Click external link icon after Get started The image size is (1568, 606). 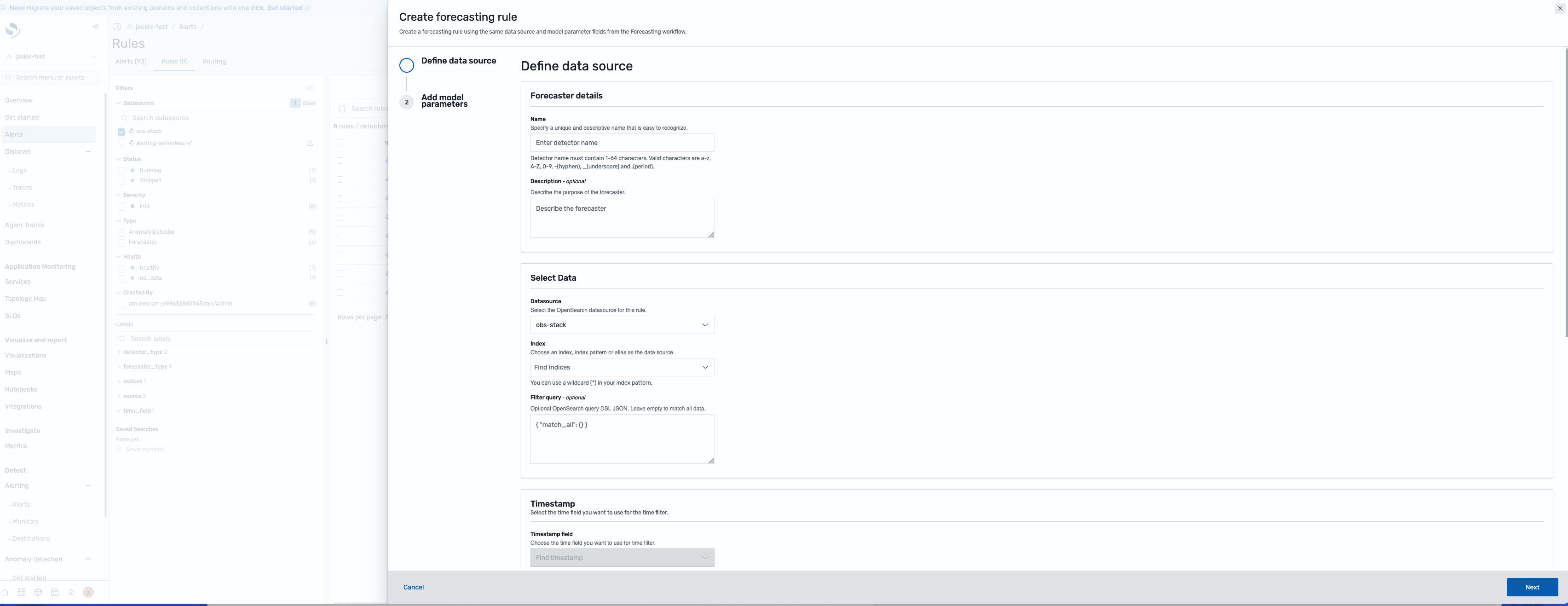click(x=307, y=8)
